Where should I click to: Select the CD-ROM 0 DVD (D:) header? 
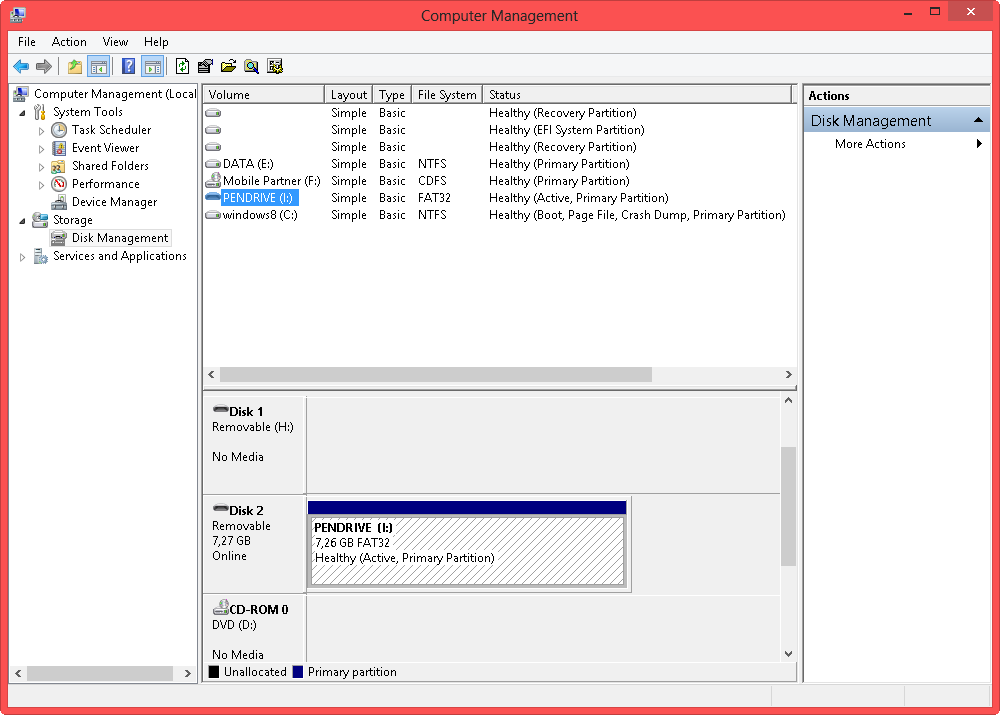[254, 629]
